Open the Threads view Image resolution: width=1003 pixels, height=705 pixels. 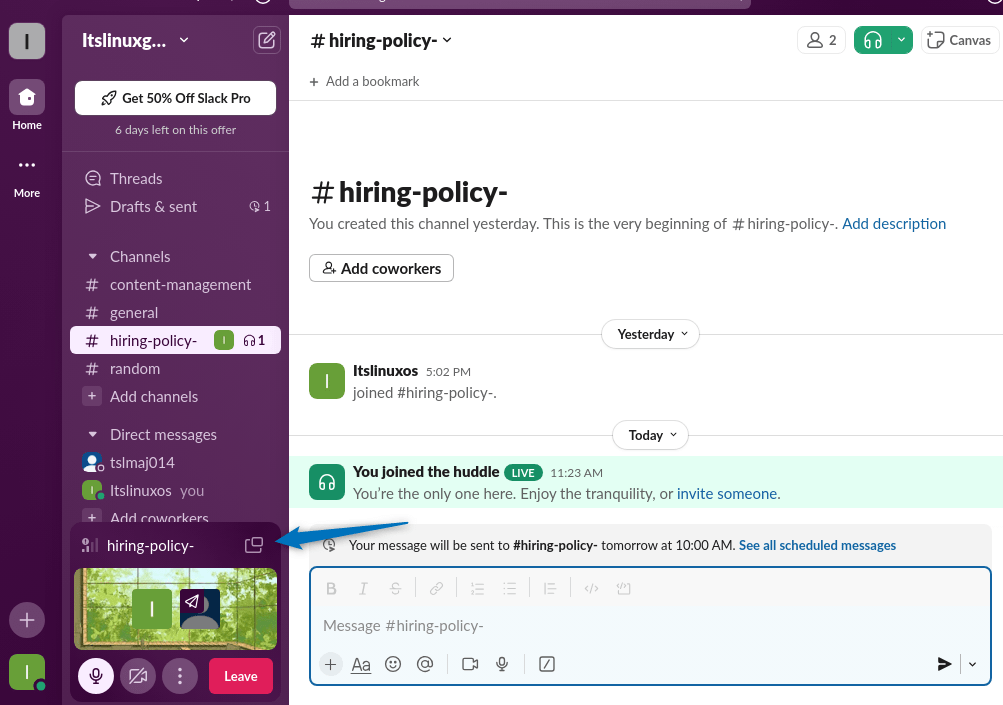pos(136,179)
